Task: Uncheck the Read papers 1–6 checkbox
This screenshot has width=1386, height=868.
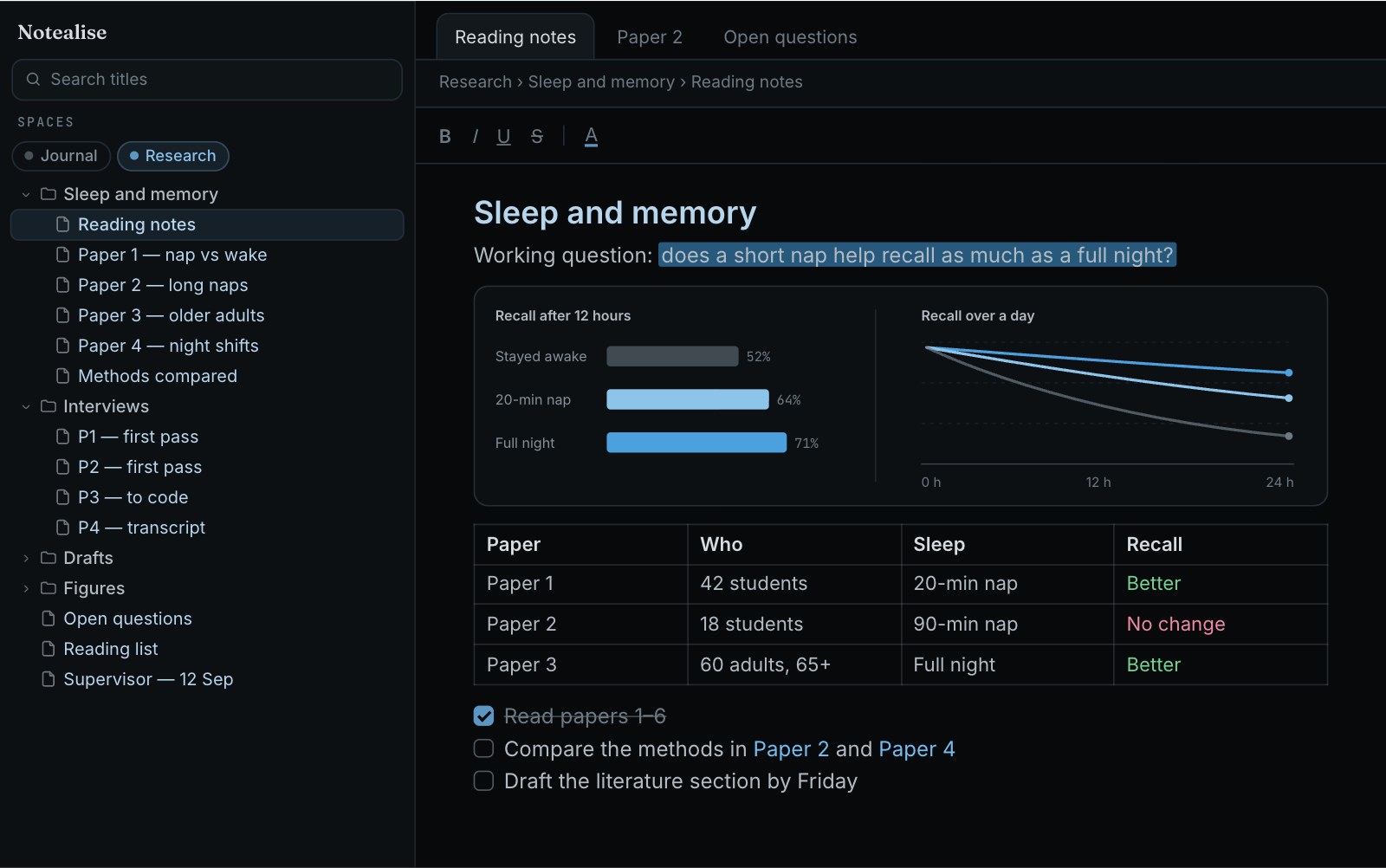Action: coord(483,716)
